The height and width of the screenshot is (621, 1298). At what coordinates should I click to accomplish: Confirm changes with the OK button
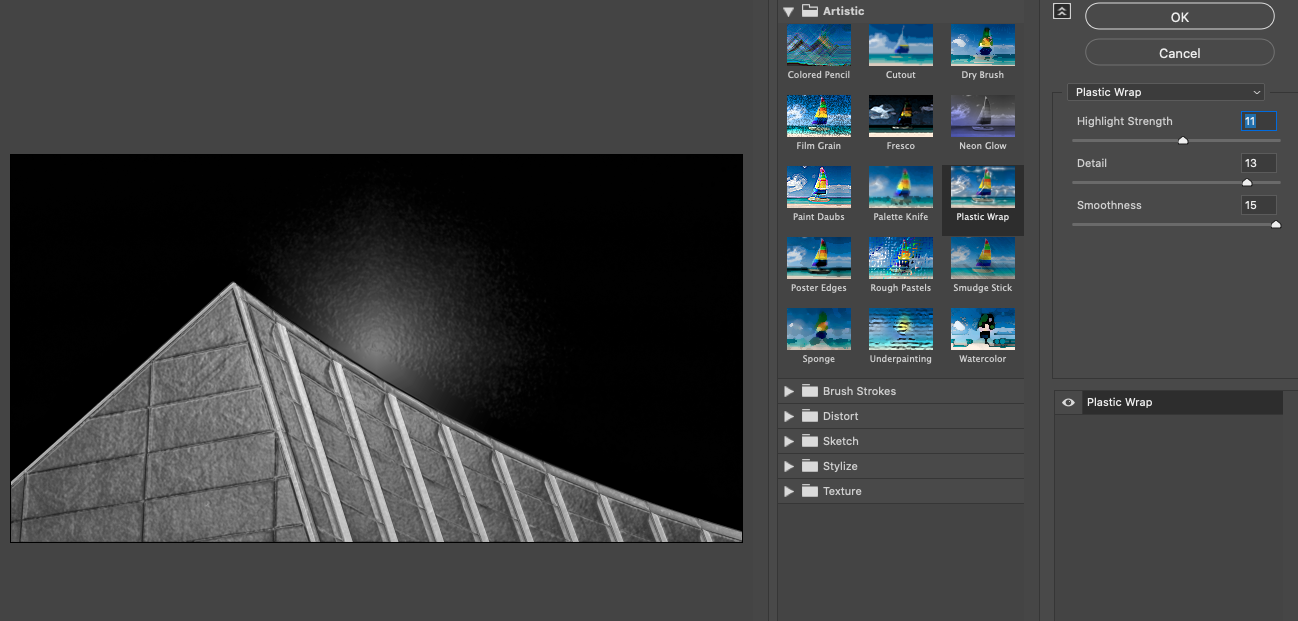tap(1179, 16)
